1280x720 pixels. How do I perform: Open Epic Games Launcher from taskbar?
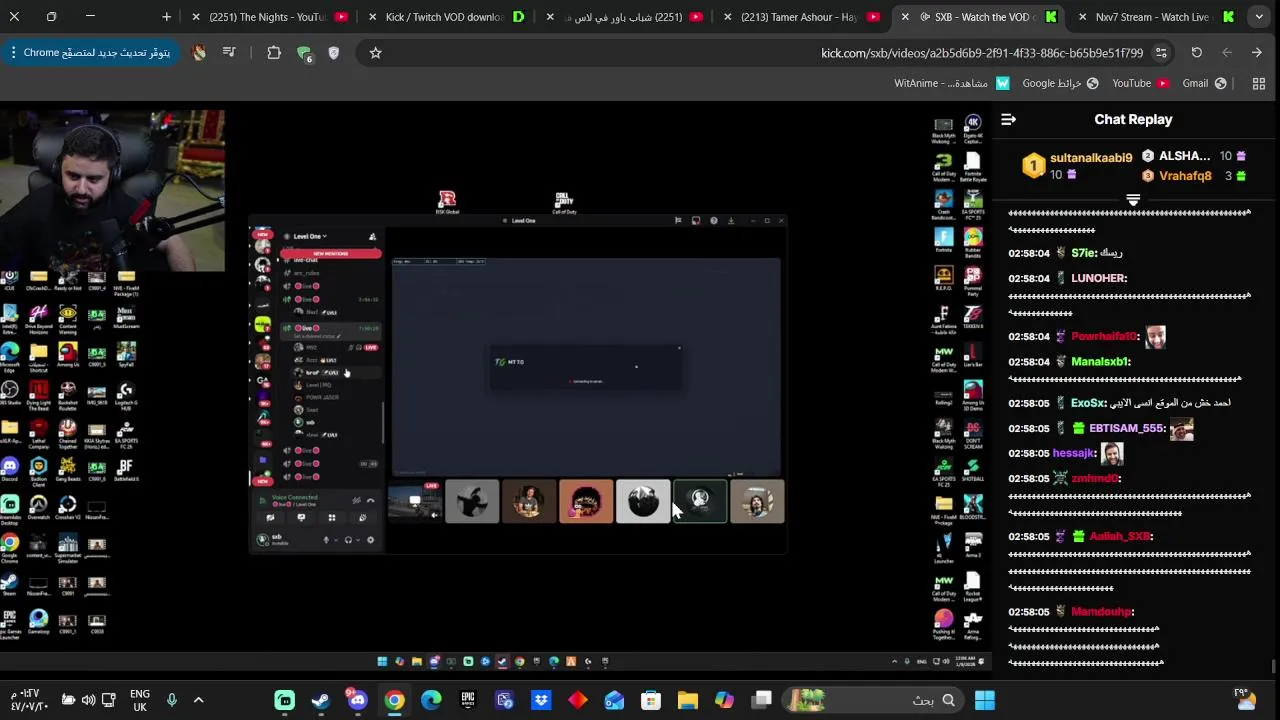[468, 700]
